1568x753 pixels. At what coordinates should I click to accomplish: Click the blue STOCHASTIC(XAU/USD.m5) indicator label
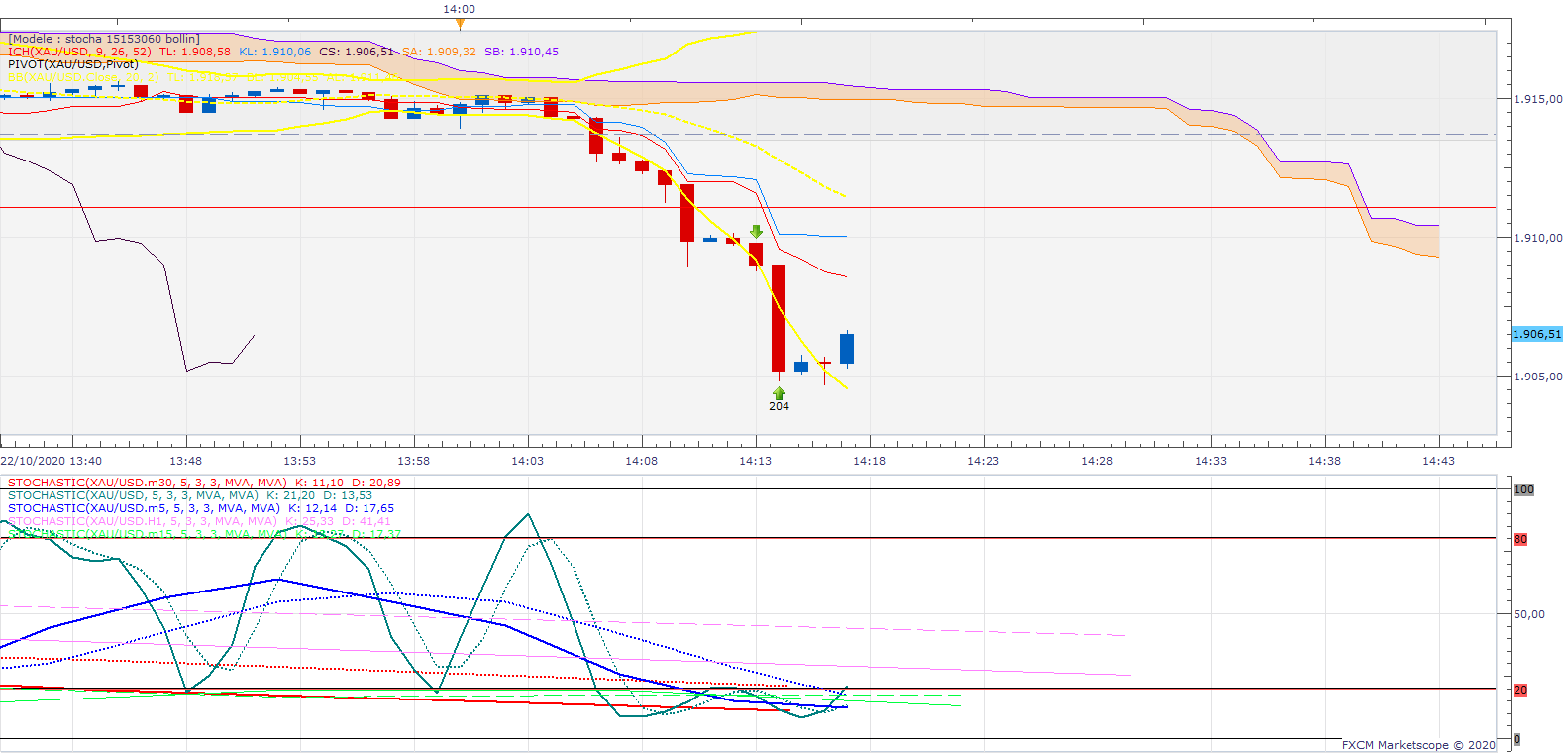[144, 508]
